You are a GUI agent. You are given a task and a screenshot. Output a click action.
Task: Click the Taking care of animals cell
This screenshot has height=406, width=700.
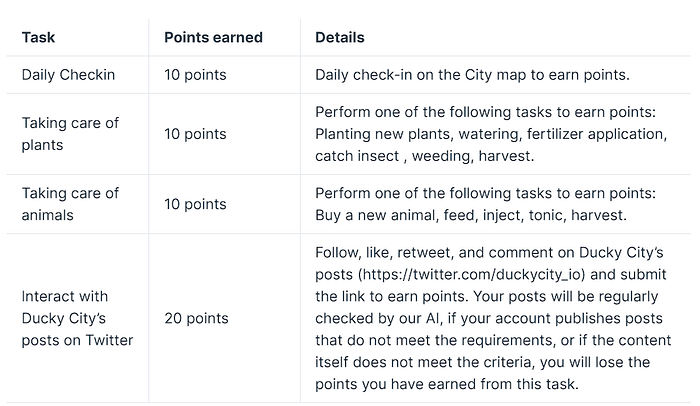70,204
